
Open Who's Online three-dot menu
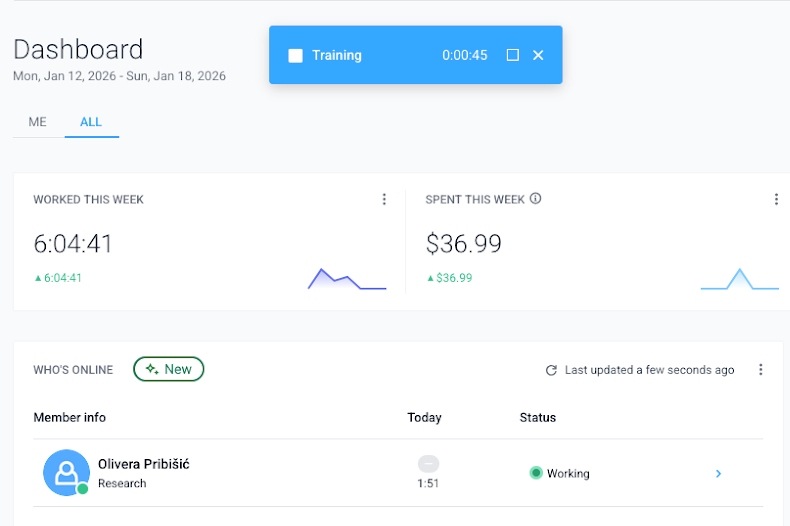click(760, 370)
